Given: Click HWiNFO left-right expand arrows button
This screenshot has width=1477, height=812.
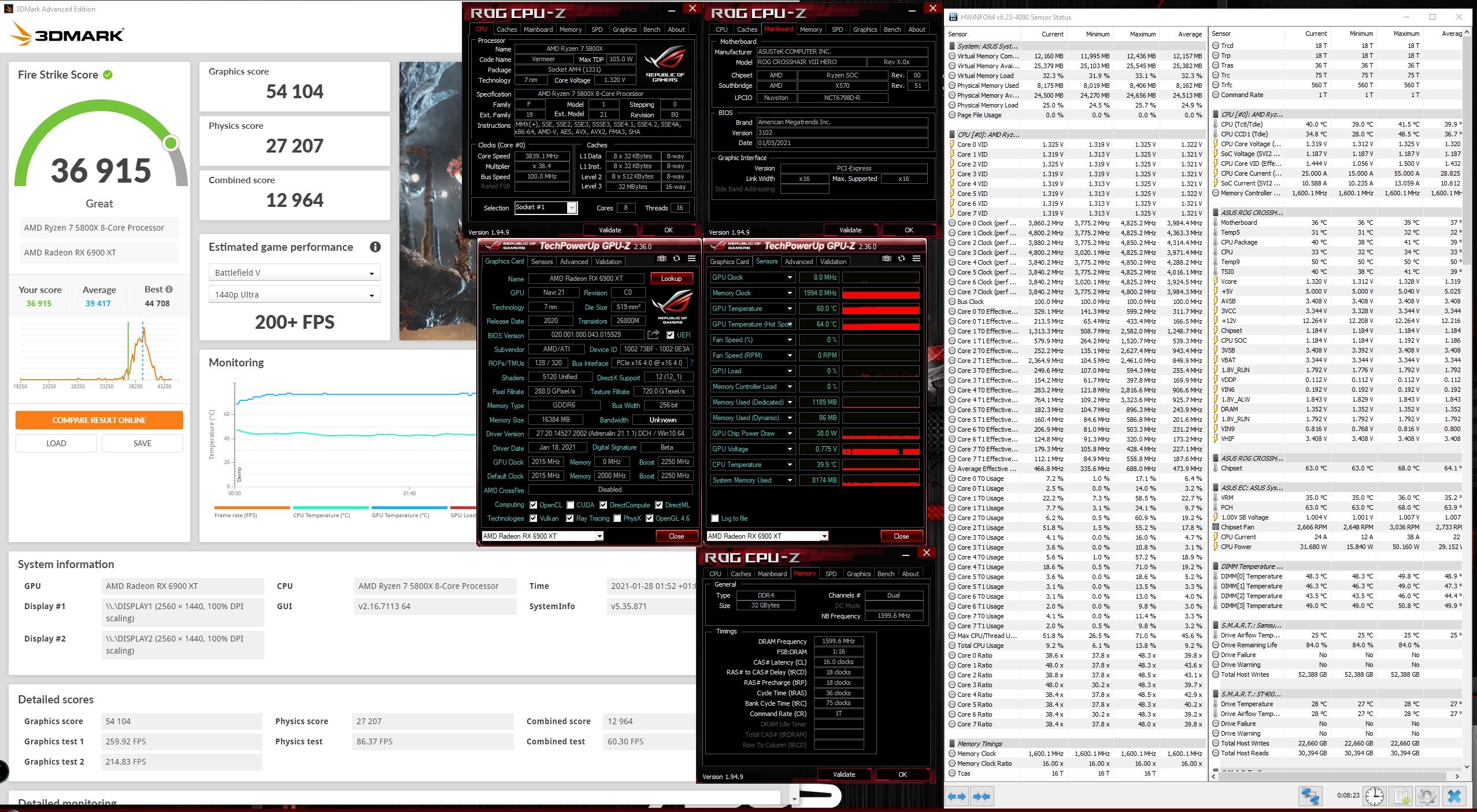Looking at the screenshot, I should [x=957, y=796].
